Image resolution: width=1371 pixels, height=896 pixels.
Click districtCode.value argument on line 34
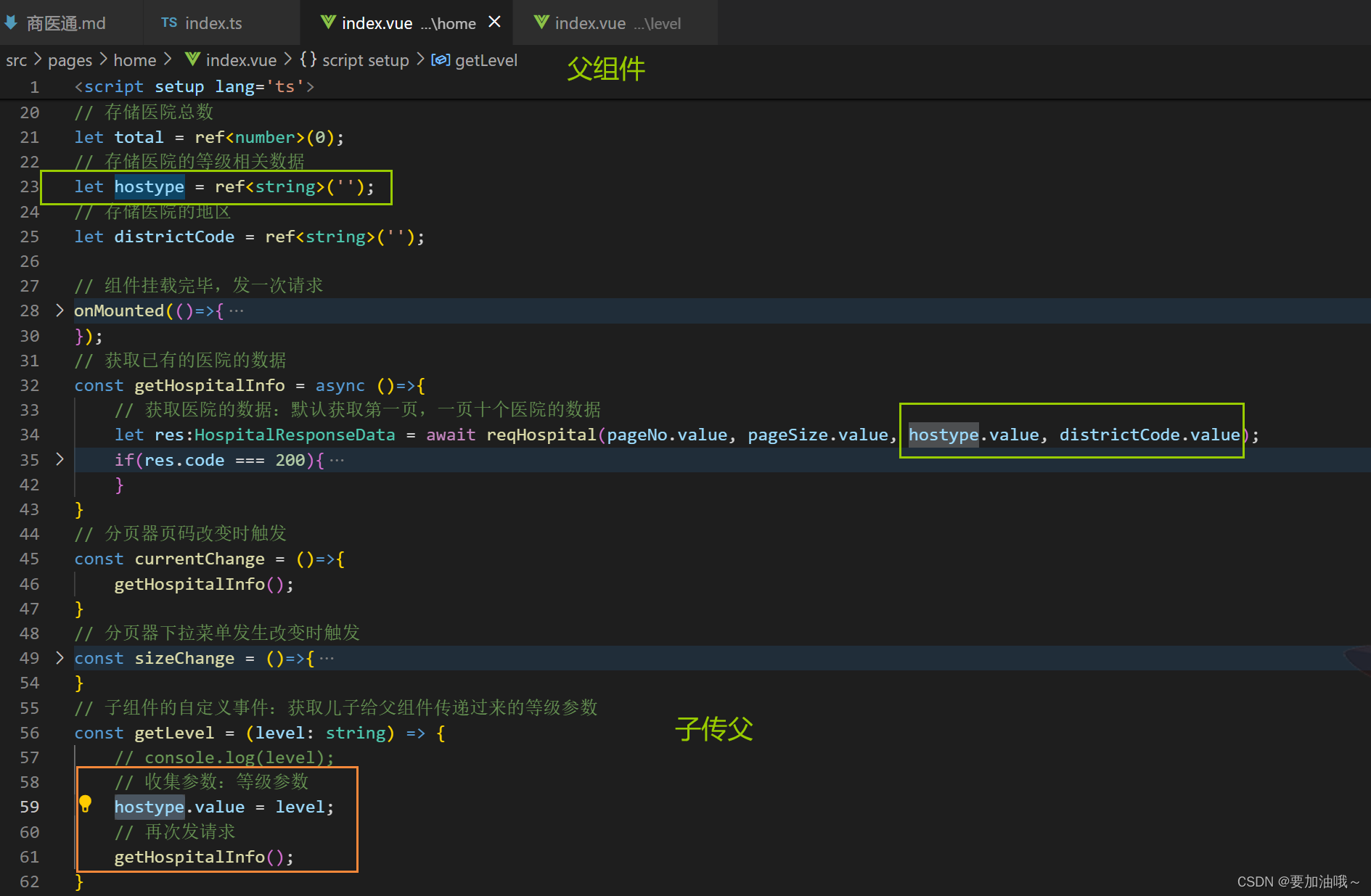tap(1150, 435)
